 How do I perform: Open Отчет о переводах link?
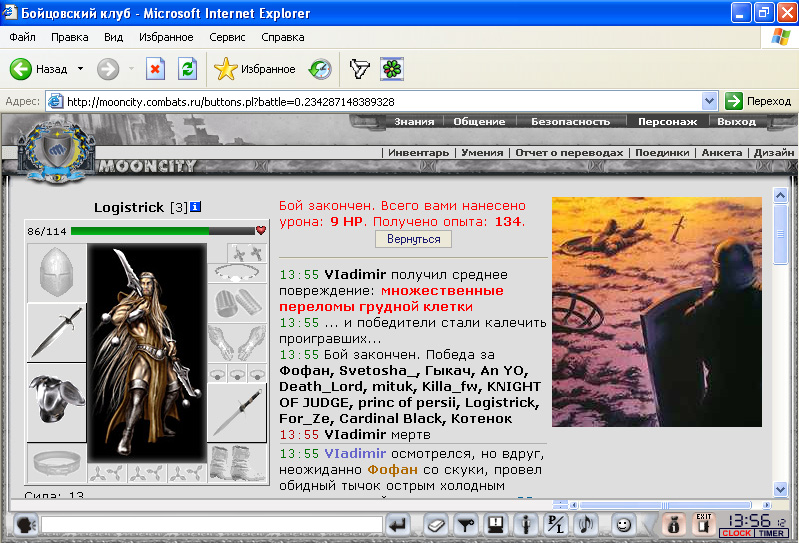569,152
